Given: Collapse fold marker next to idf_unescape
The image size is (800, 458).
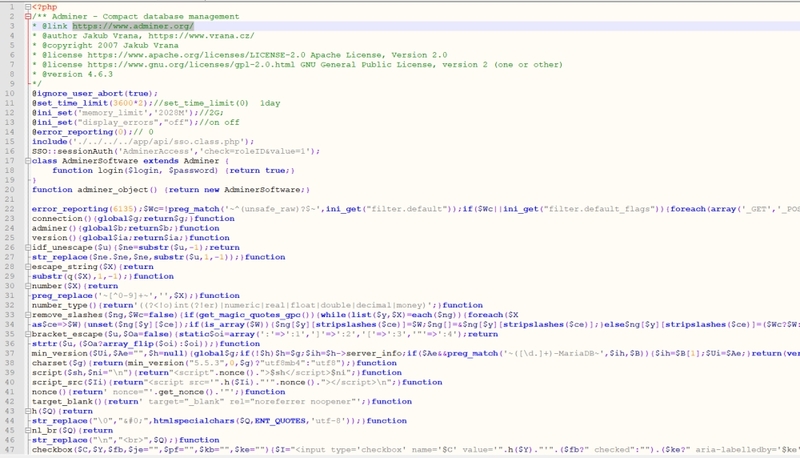Looking at the screenshot, I should (28, 247).
